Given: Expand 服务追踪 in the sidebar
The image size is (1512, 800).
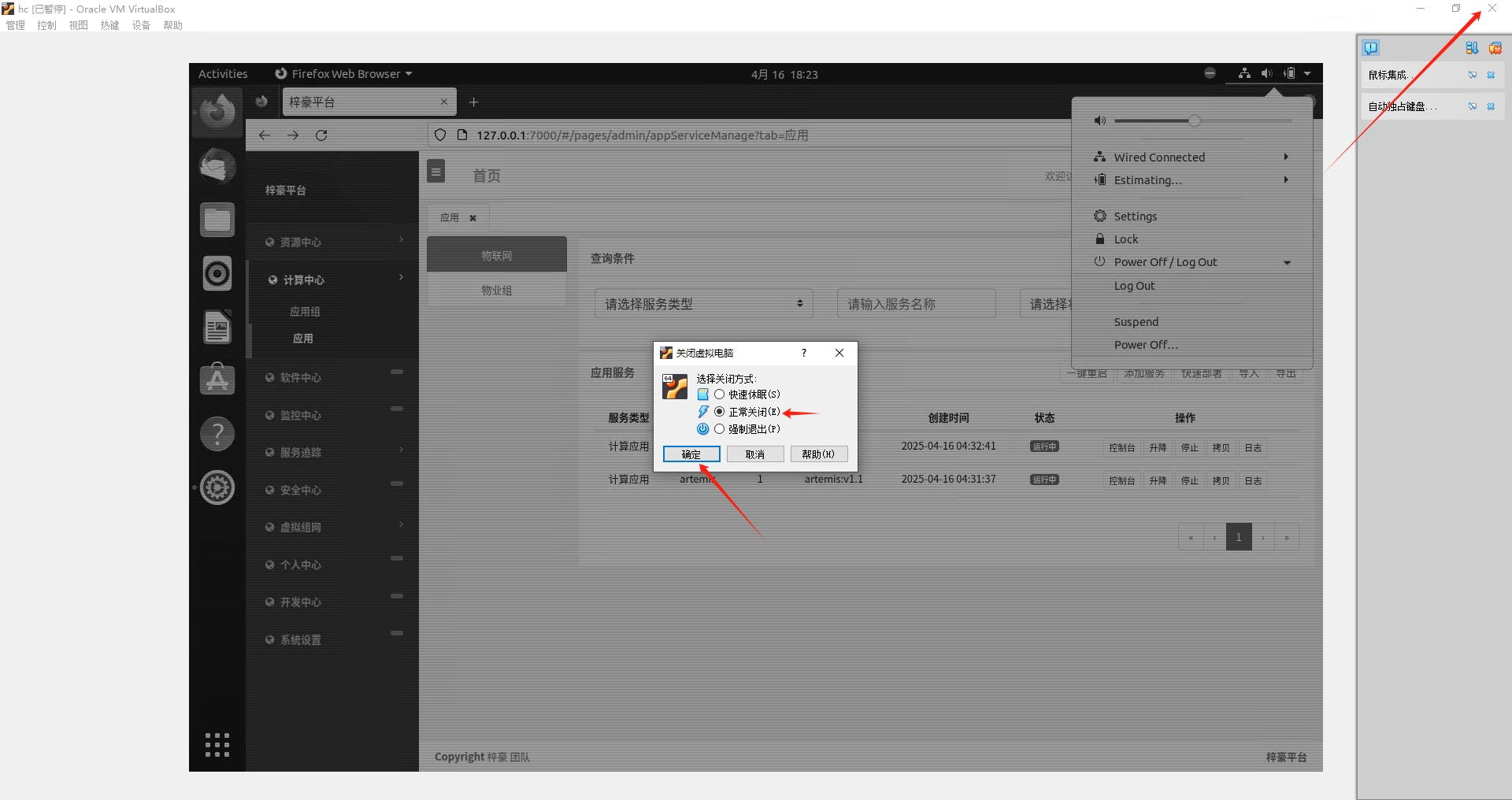Looking at the screenshot, I should click(332, 452).
